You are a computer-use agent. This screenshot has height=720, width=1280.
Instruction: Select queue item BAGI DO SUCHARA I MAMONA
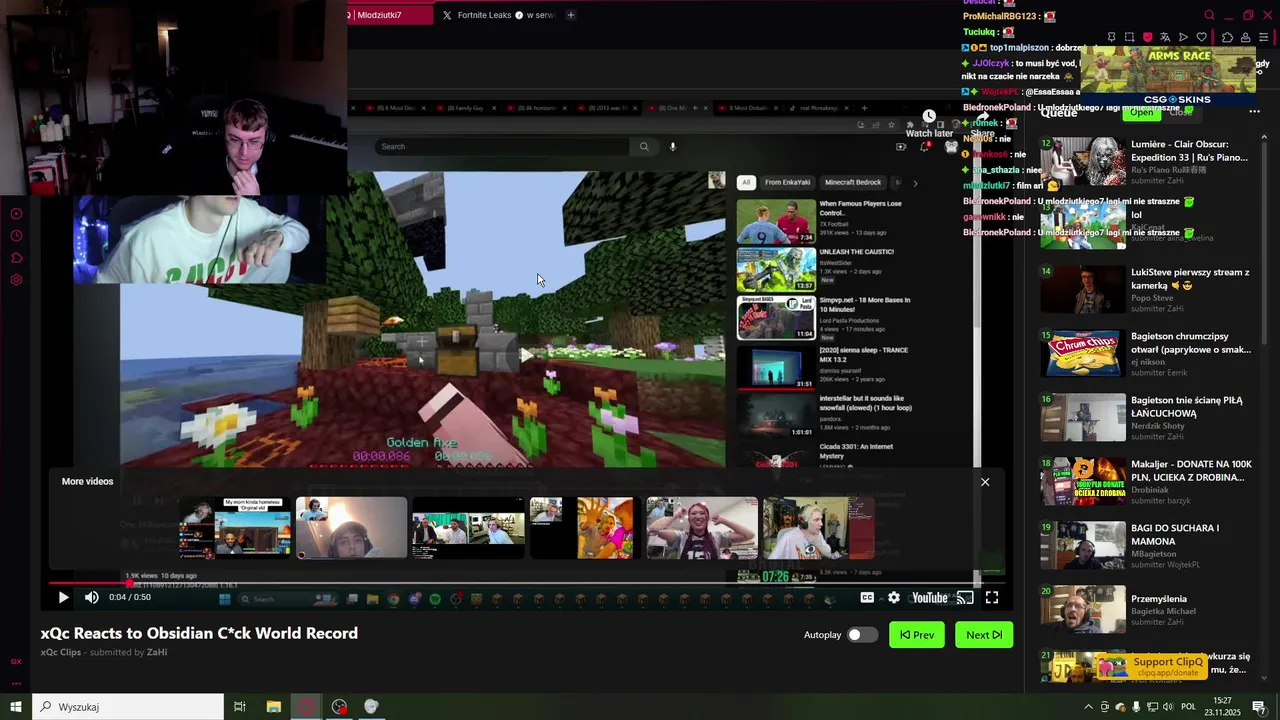(x=1147, y=545)
